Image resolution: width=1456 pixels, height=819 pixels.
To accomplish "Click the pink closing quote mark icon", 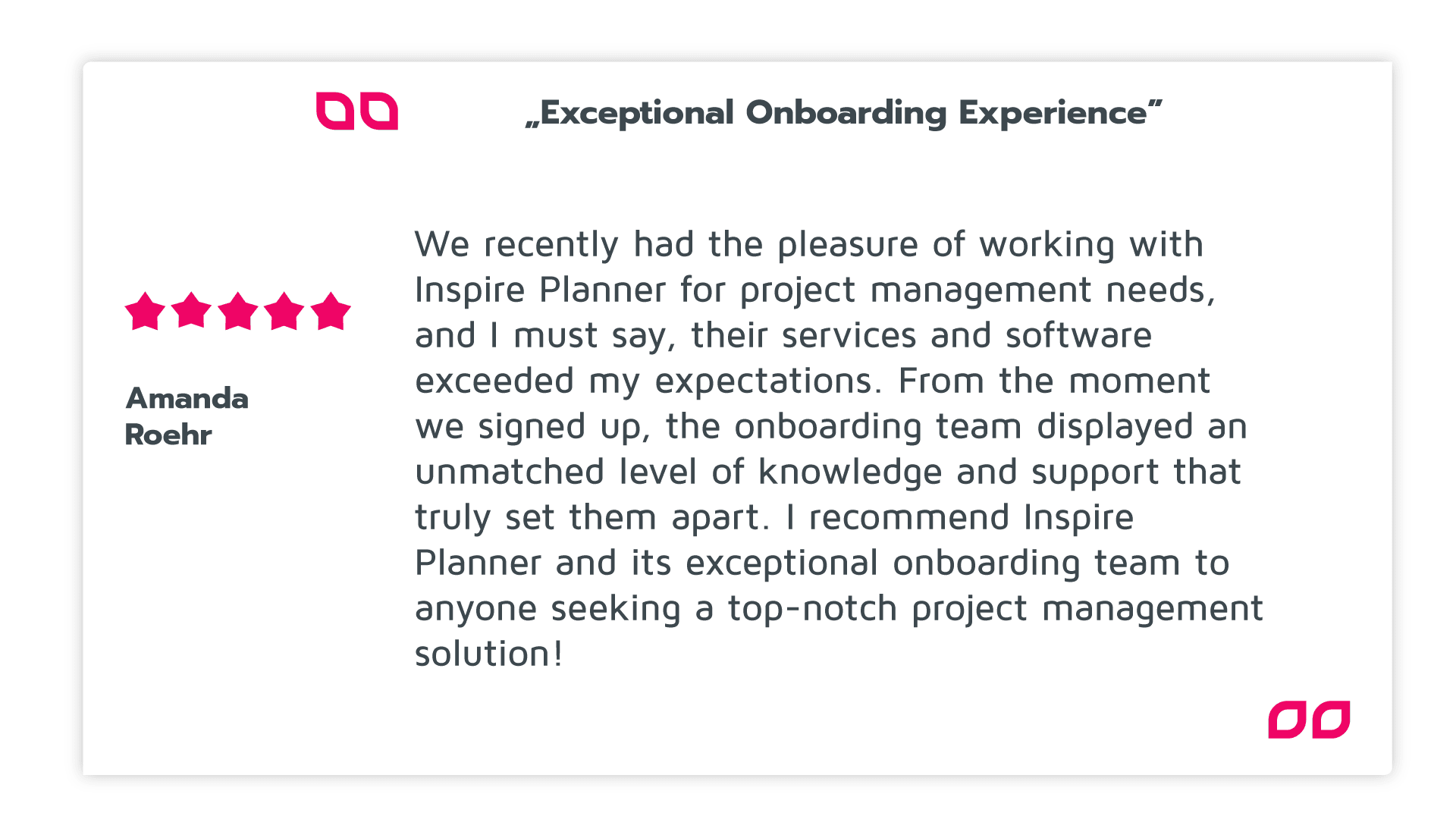I will [x=1309, y=719].
